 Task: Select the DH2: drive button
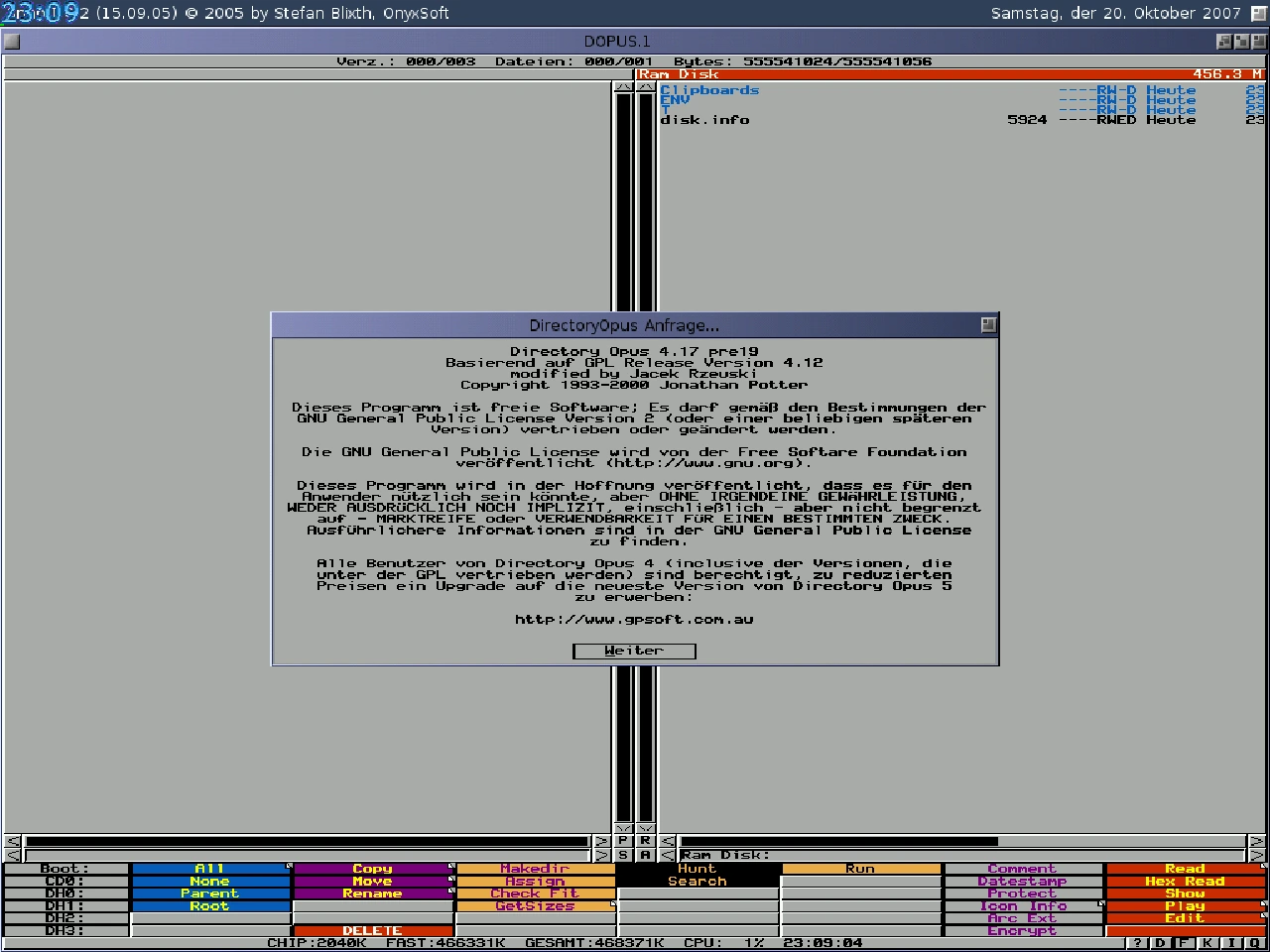(x=65, y=918)
